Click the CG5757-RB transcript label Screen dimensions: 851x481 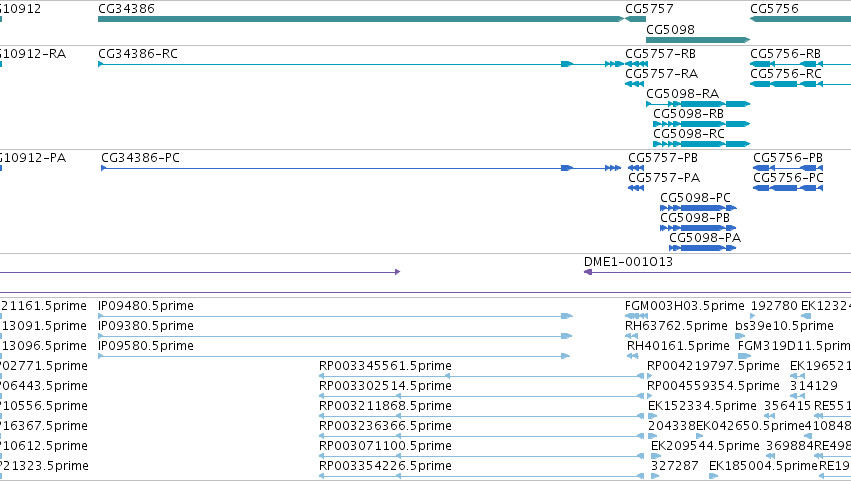[661, 54]
